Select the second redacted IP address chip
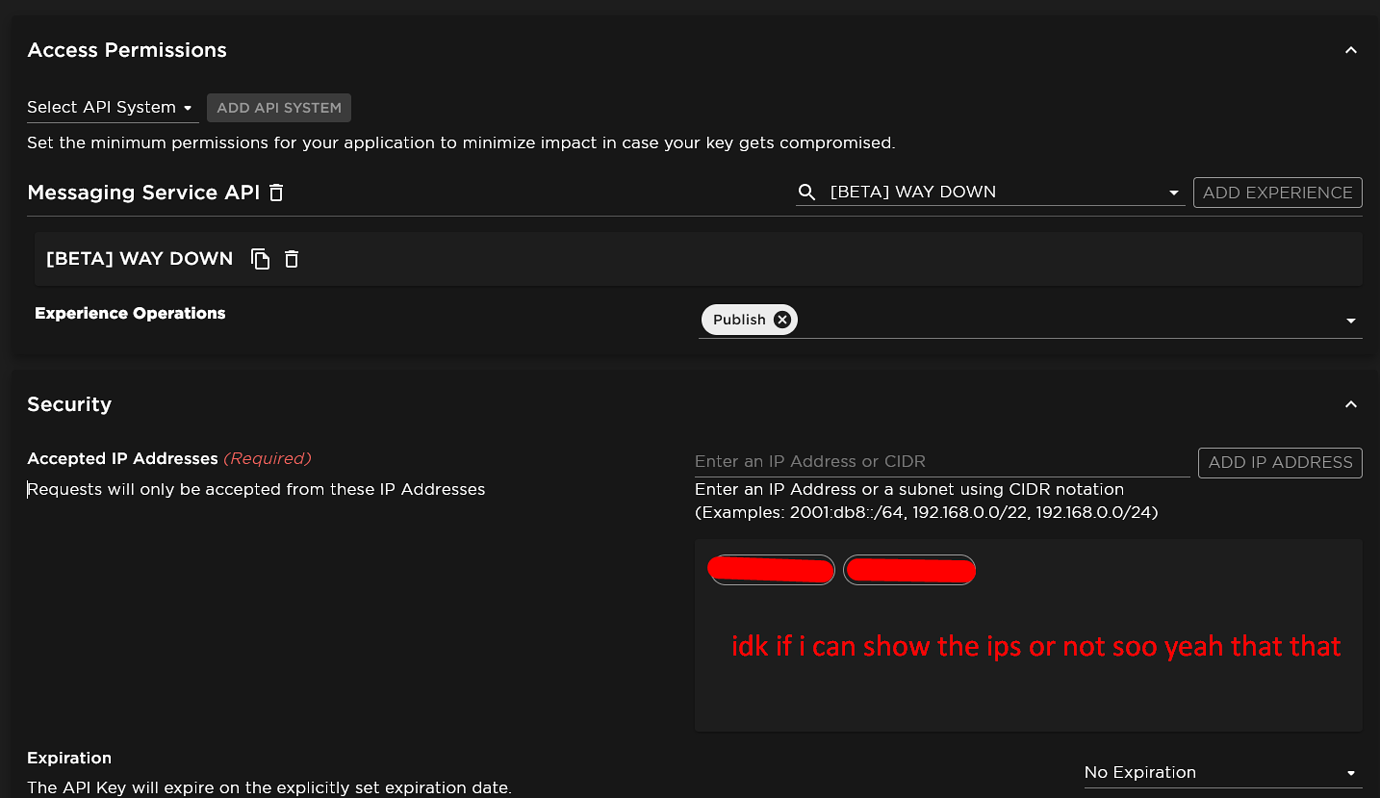Image resolution: width=1380 pixels, height=798 pixels. point(910,569)
